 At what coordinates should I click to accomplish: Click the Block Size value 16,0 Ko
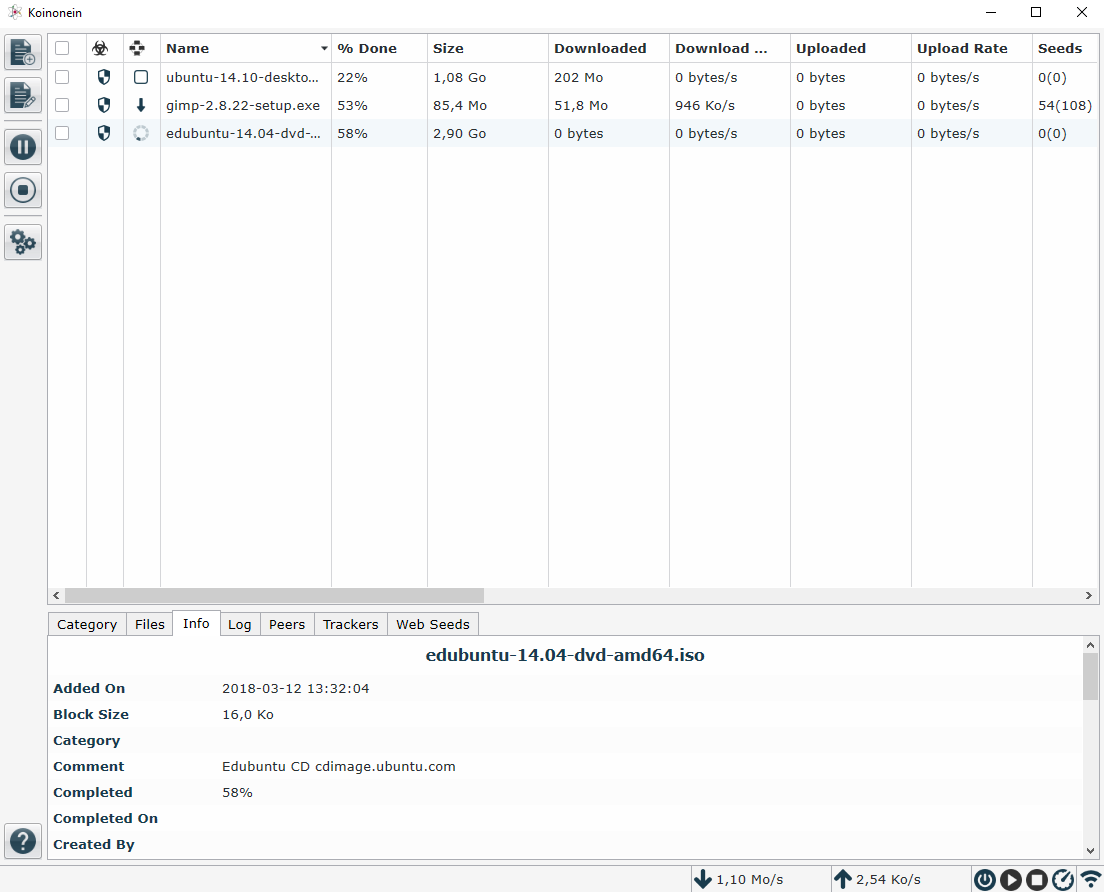point(248,715)
